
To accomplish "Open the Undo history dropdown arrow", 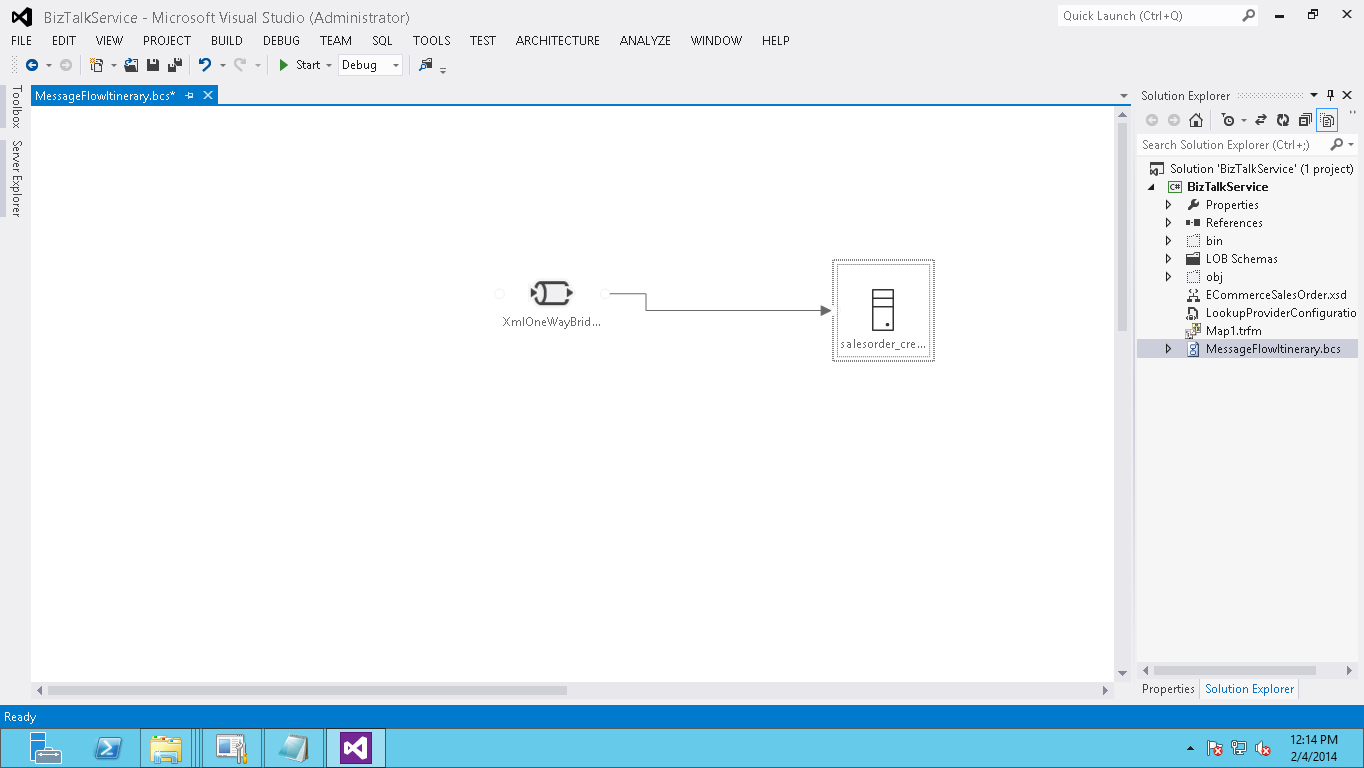I will coord(222,65).
